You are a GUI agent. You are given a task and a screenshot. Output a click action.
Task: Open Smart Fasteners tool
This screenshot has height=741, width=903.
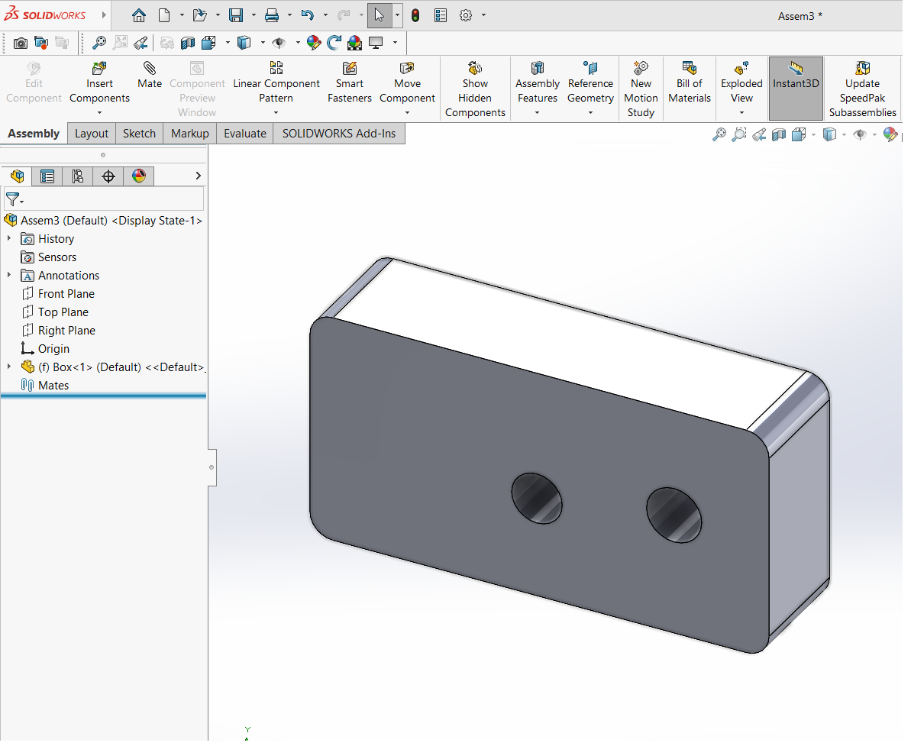tap(350, 82)
